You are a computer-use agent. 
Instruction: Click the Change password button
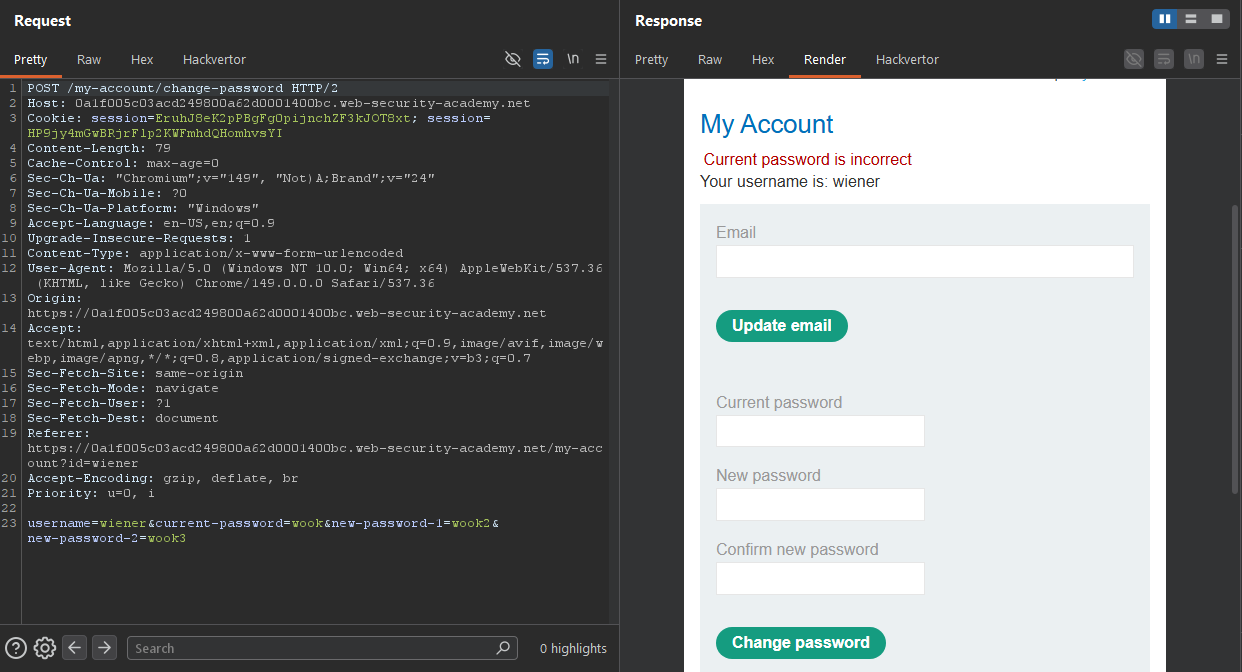click(x=801, y=643)
